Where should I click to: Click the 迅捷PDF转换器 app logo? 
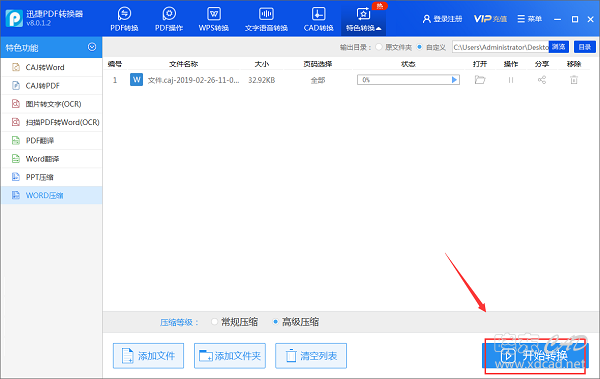(14, 18)
